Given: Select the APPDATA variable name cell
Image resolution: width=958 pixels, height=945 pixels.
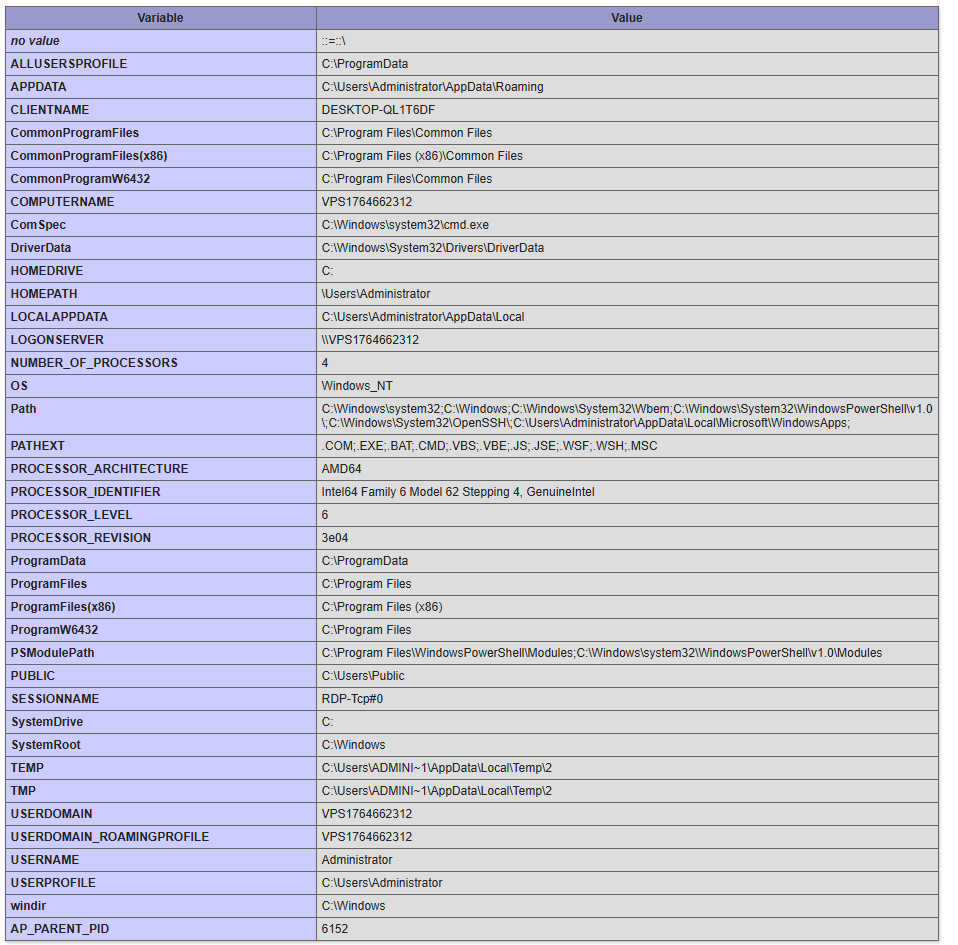Looking at the screenshot, I should (39, 87).
